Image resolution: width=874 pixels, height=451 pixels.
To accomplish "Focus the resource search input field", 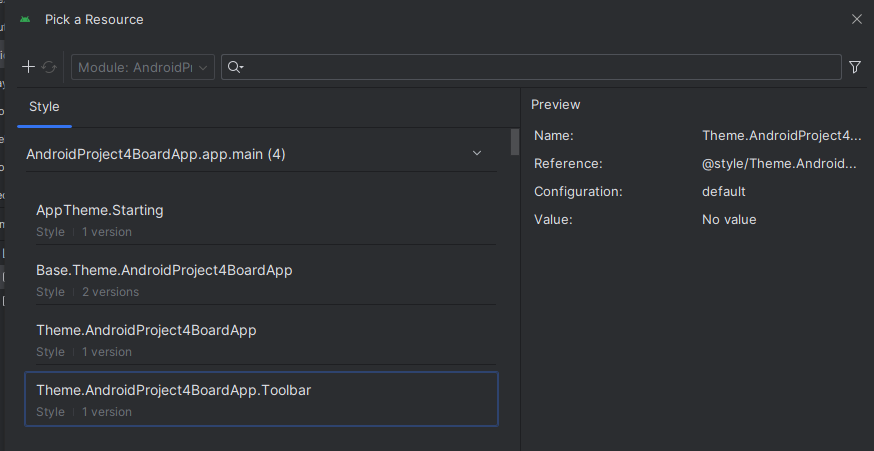I will pos(540,67).
